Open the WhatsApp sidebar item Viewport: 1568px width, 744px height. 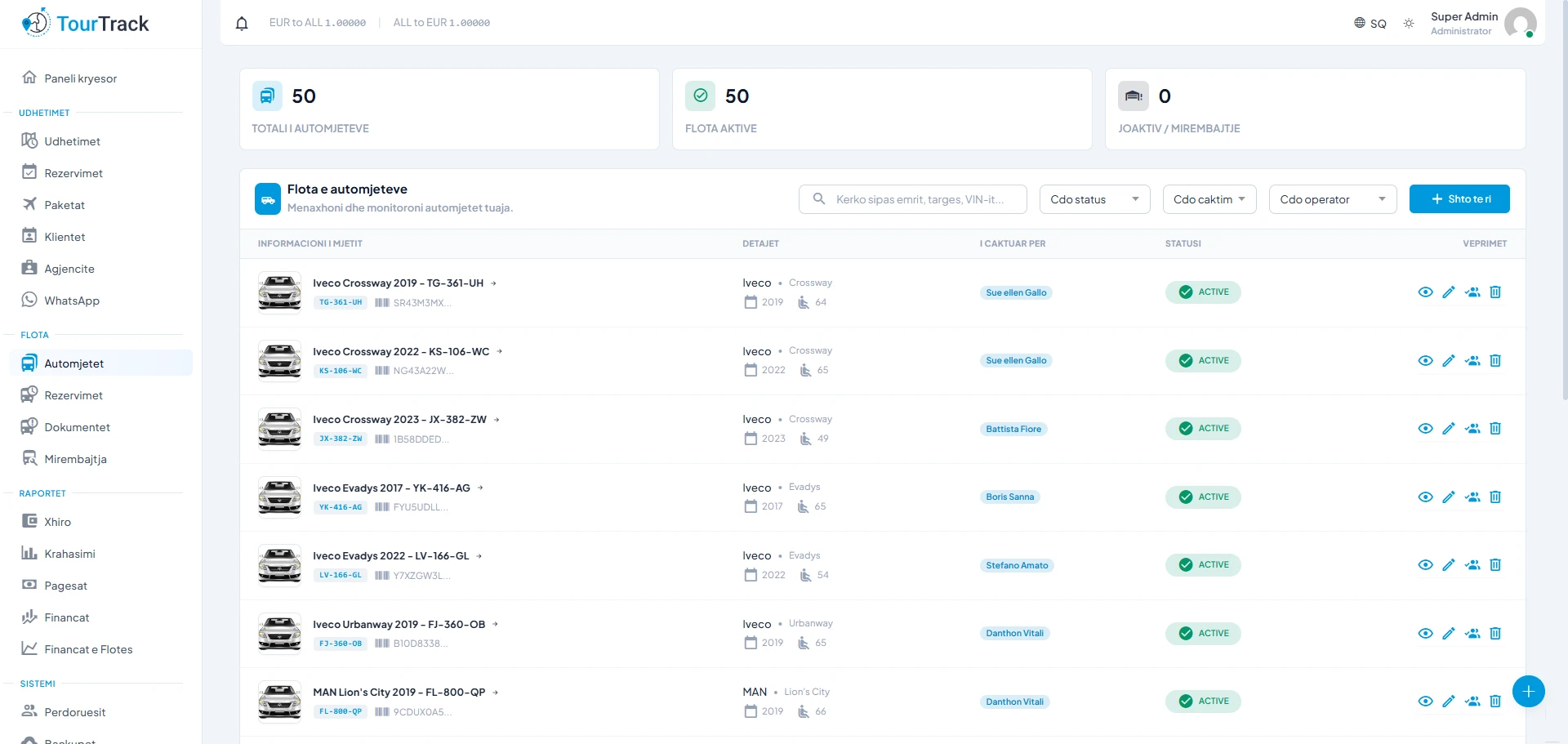72,301
